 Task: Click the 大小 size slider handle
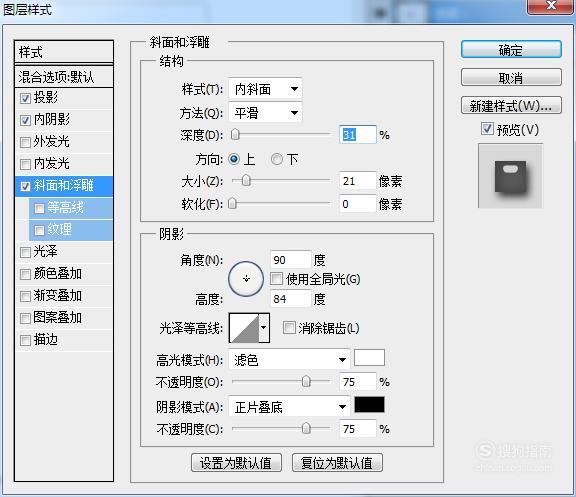pyautogui.click(x=246, y=180)
